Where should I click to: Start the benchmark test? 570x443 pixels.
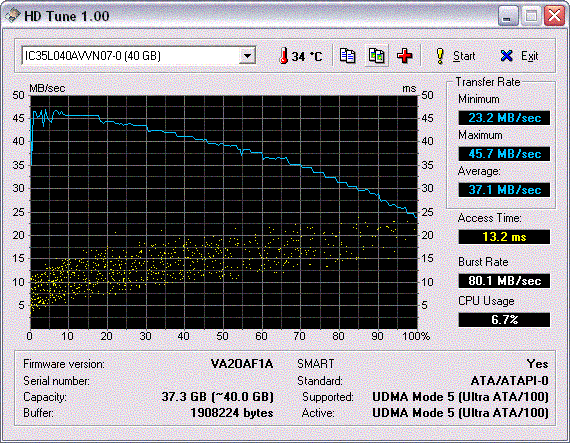pos(455,56)
